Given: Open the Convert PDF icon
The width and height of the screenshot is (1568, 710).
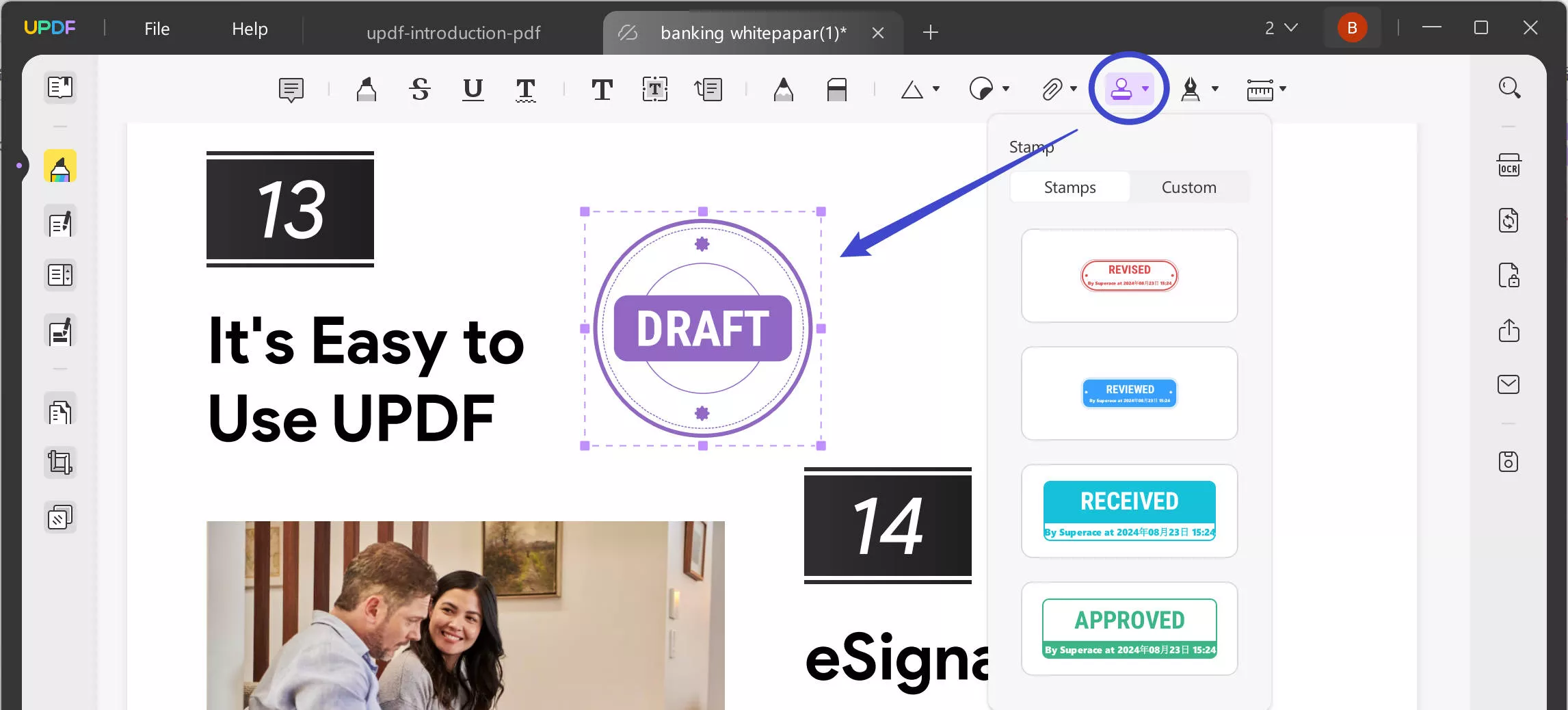Looking at the screenshot, I should 1509,220.
